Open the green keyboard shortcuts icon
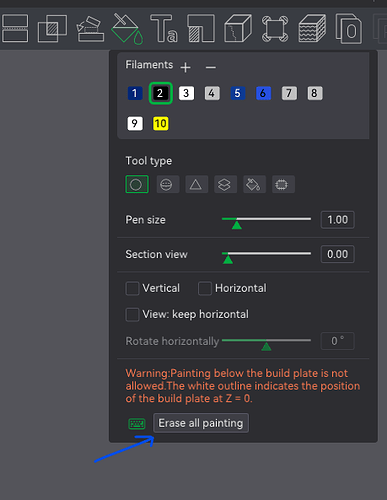The image size is (387, 500). pyautogui.click(x=137, y=424)
